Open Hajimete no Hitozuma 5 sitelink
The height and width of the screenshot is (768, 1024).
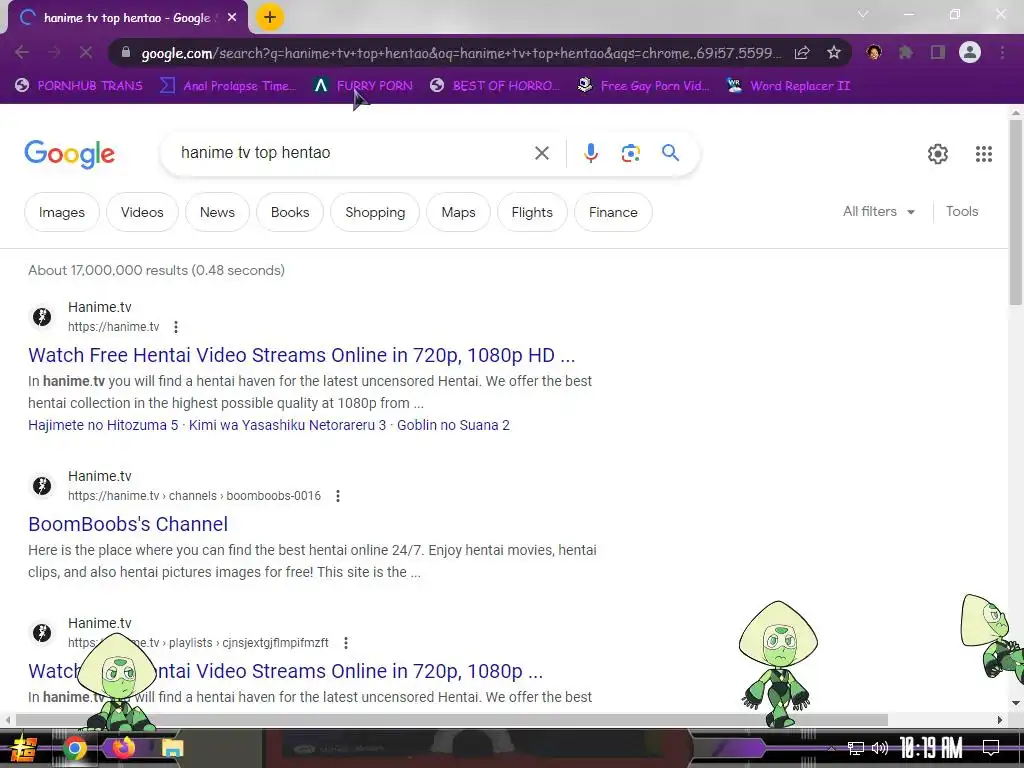click(103, 425)
